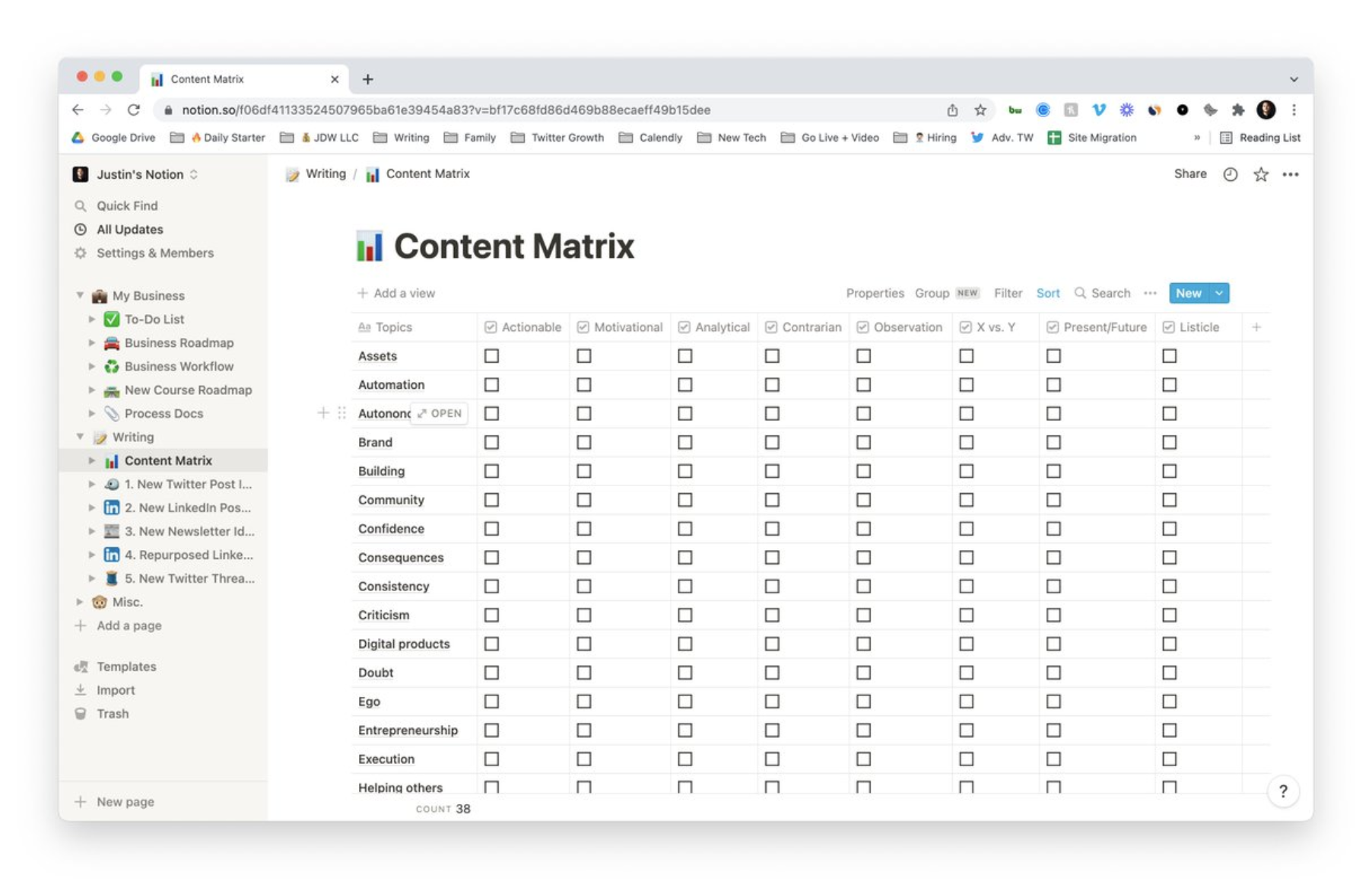Favorite the page using the star icon
The image size is (1372, 881).
(x=1260, y=174)
